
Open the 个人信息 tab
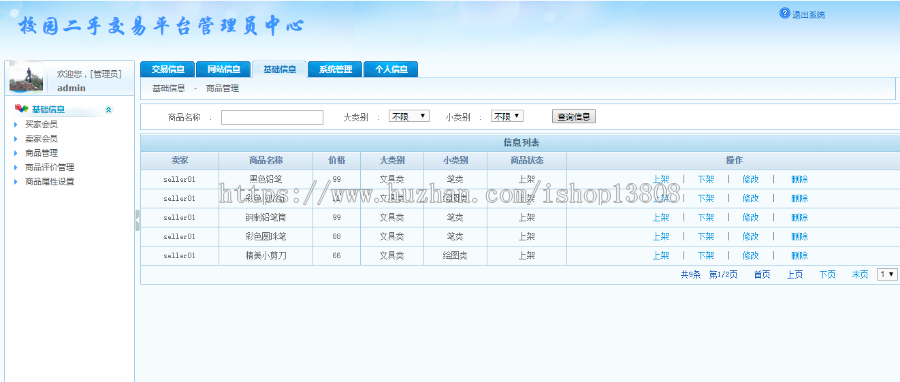point(391,69)
